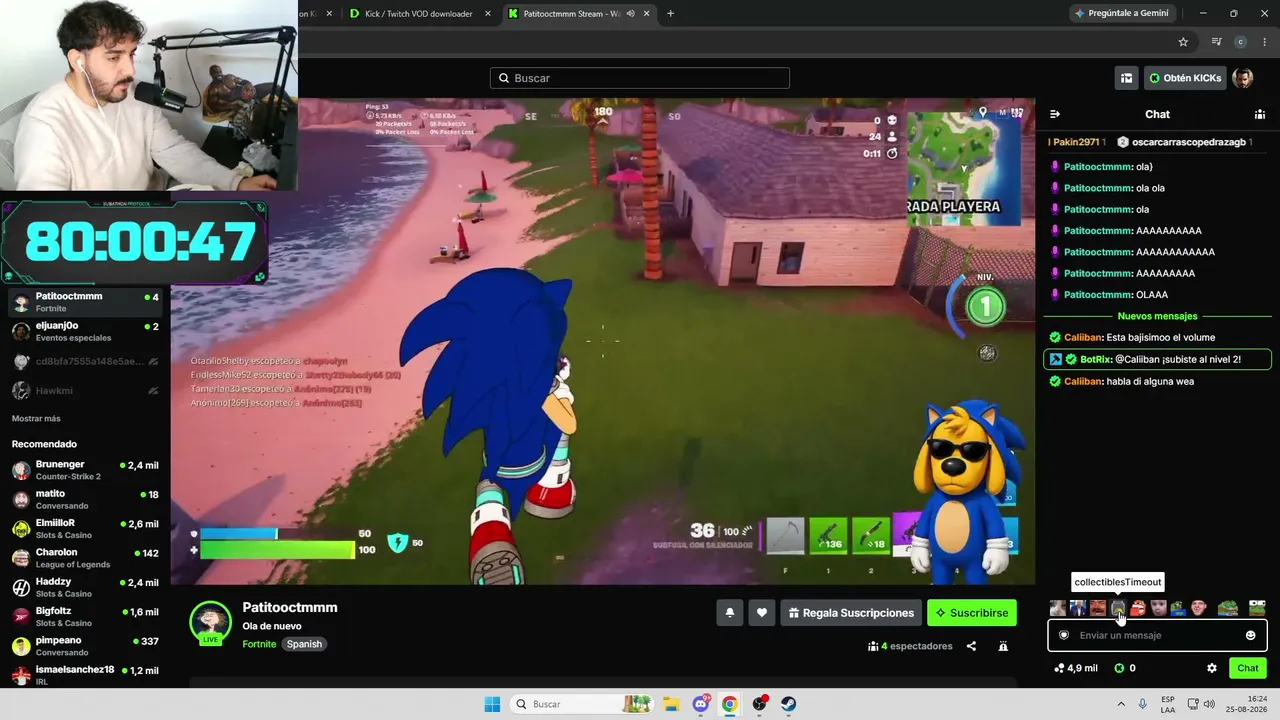Bookmark this page with the star
The height and width of the screenshot is (720, 1280).
tap(1183, 42)
